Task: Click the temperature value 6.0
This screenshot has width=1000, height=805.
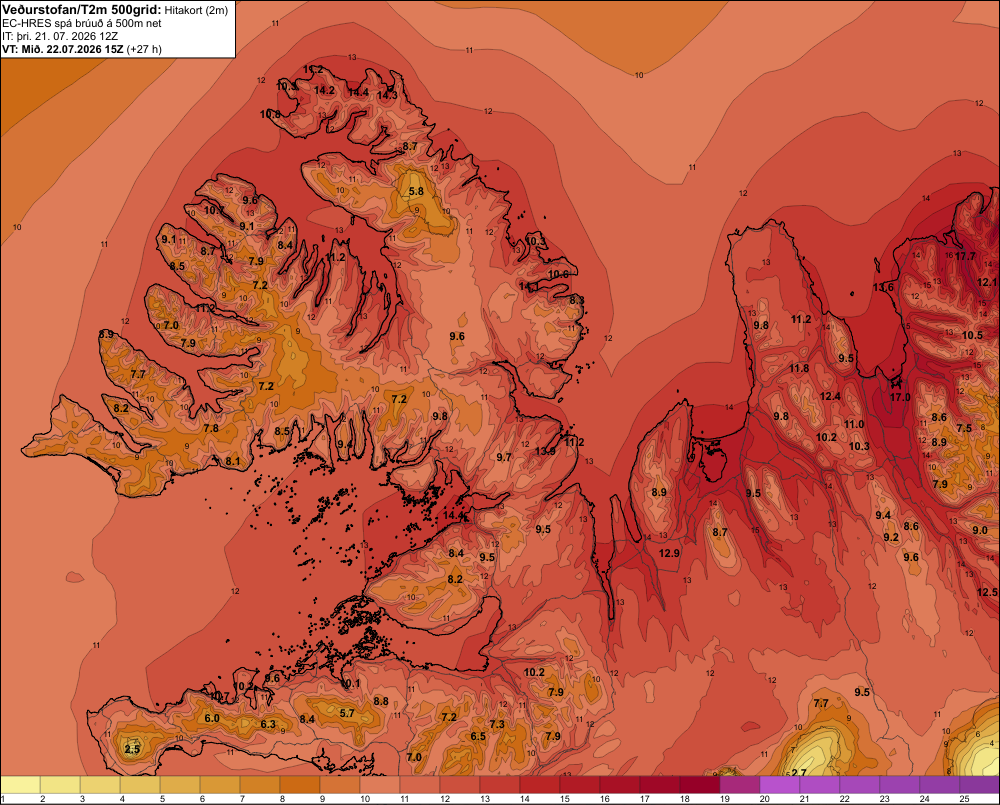Action: [x=212, y=718]
